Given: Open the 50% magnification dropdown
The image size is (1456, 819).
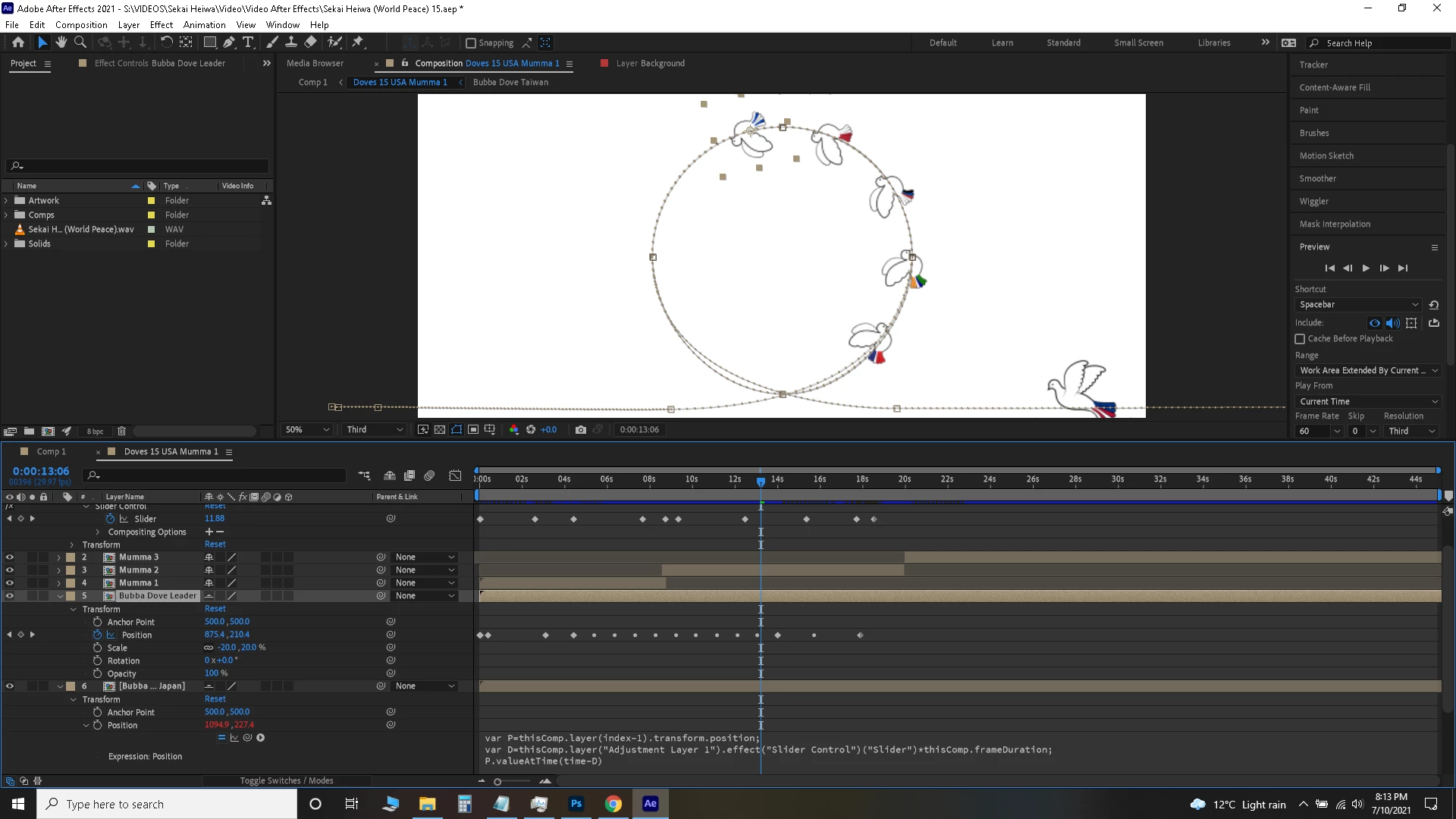Looking at the screenshot, I should [x=306, y=429].
